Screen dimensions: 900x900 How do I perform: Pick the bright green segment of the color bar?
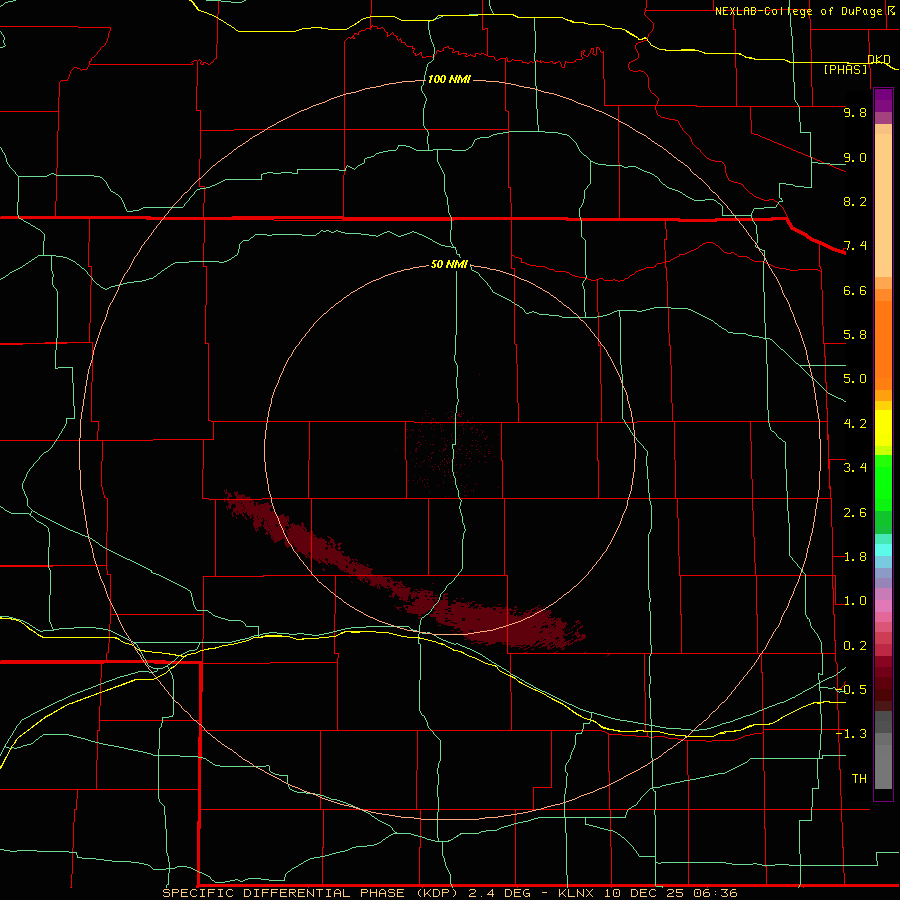tap(883, 482)
